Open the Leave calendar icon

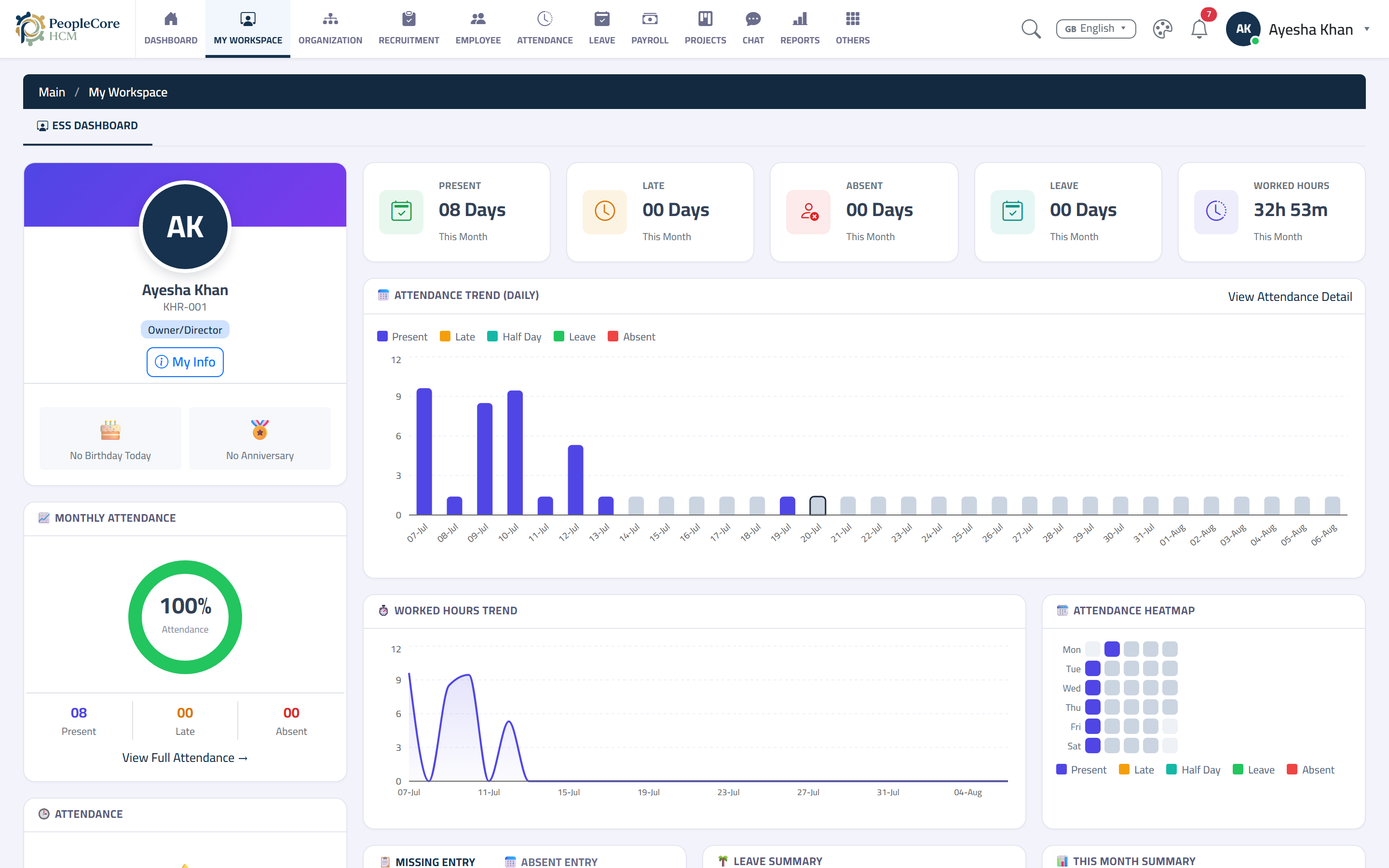click(601, 19)
